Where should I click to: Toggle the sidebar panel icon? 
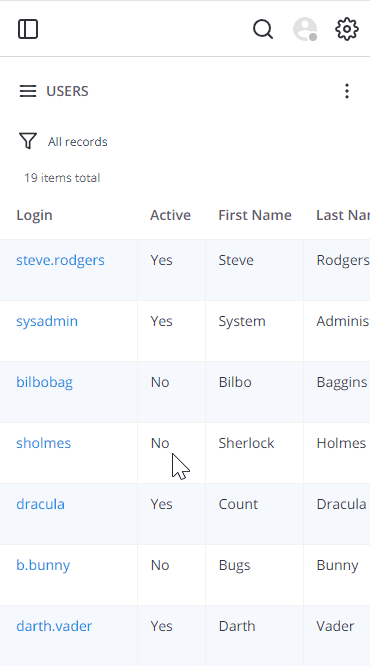[28, 29]
